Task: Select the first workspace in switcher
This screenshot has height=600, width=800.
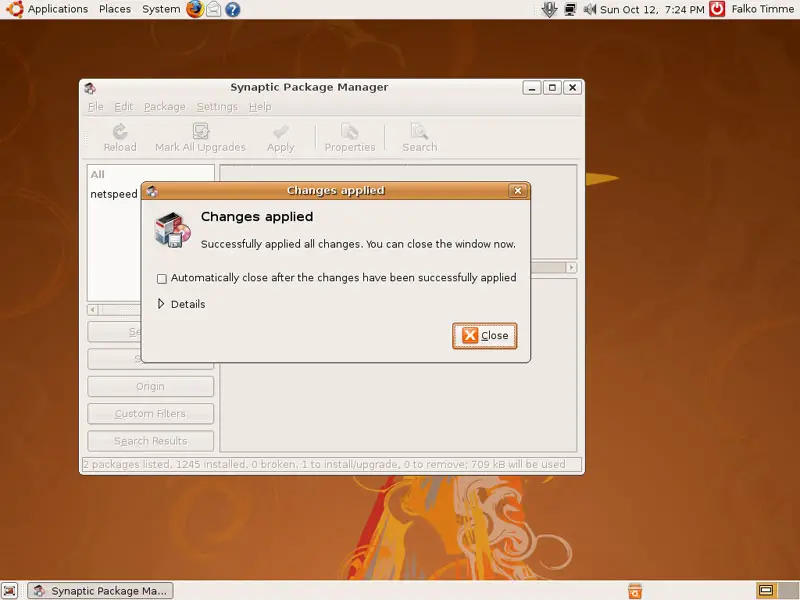Action: click(766, 591)
